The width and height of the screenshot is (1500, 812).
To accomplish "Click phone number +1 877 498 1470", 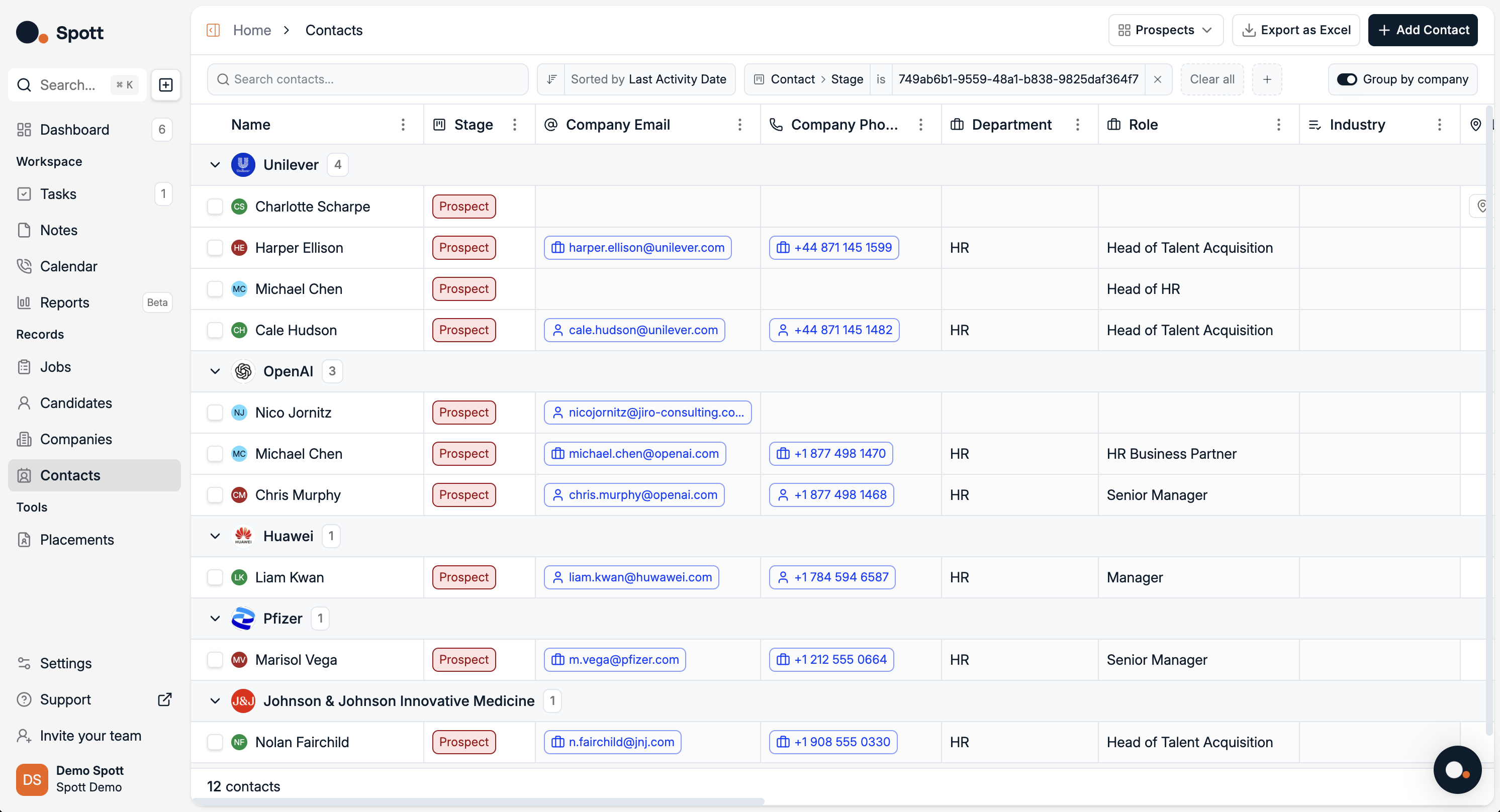I will pyautogui.click(x=831, y=454).
